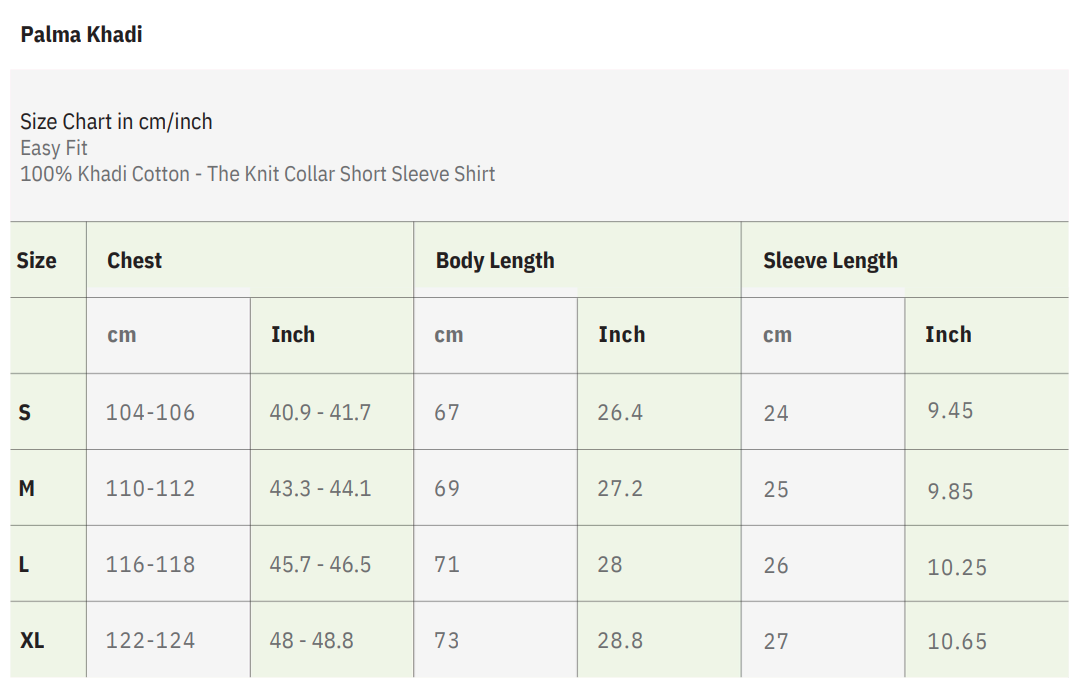Click the Size Chart in cm/inch title
This screenshot has height=692, width=1080.
[116, 122]
